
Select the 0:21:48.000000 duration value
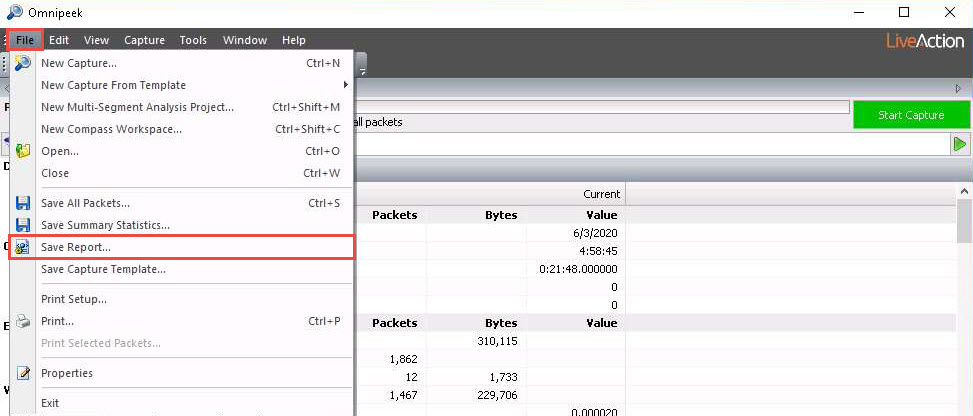point(580,269)
